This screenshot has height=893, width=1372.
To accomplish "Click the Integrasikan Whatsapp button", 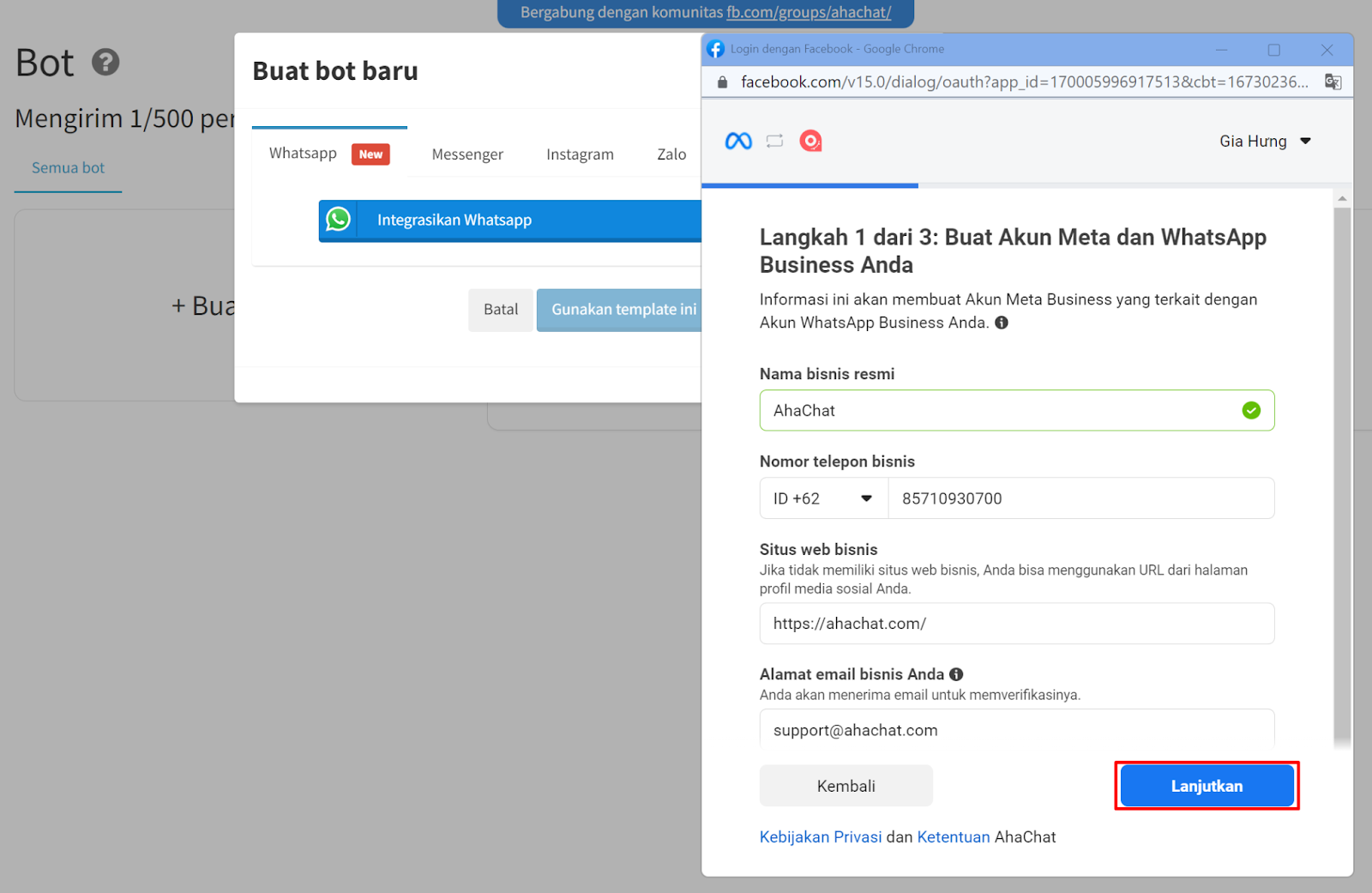I will pos(510,220).
